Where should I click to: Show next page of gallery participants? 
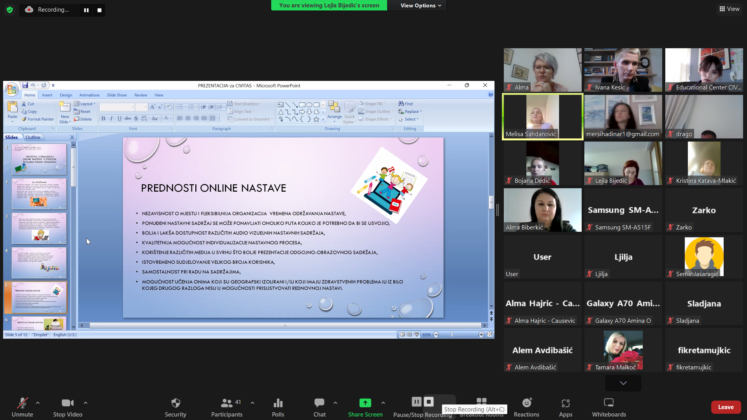(623, 383)
